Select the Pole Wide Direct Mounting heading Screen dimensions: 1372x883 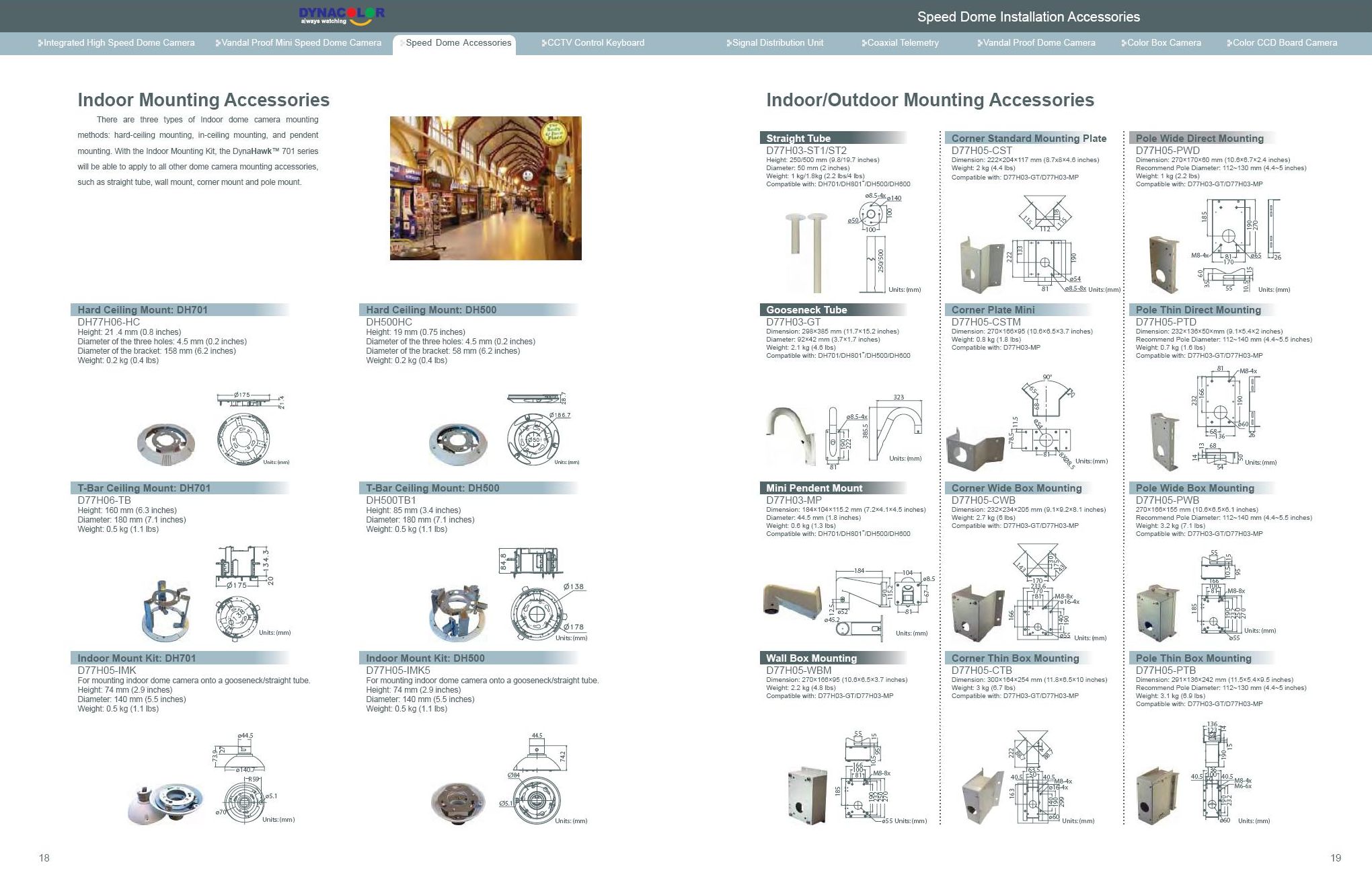pos(1199,139)
